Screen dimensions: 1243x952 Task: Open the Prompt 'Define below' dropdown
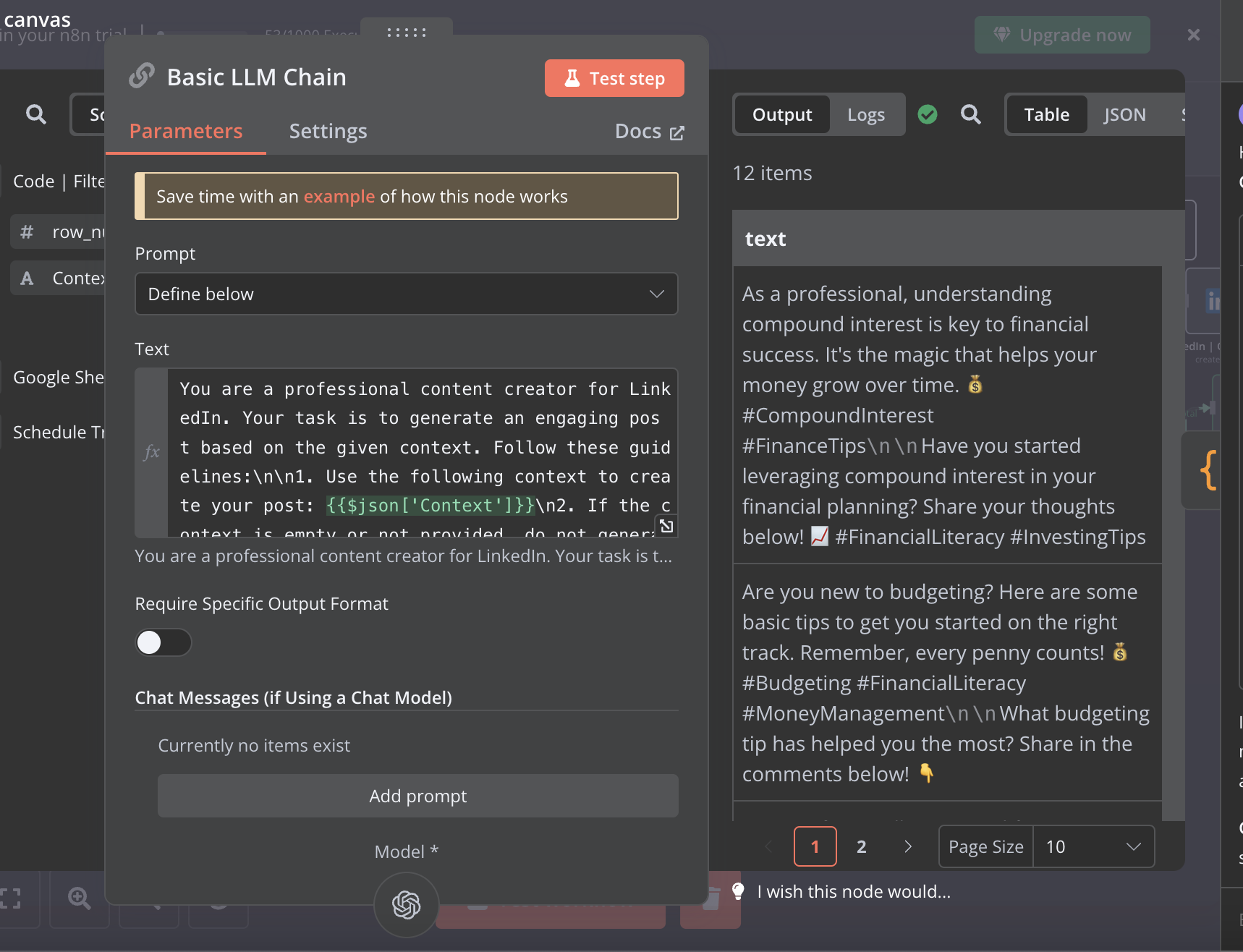click(x=407, y=294)
